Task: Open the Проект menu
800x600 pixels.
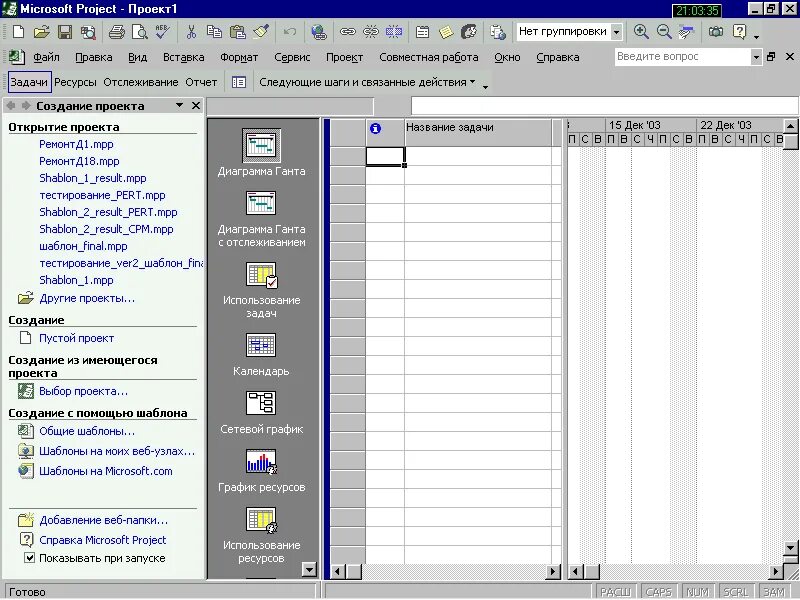Action: click(x=344, y=57)
